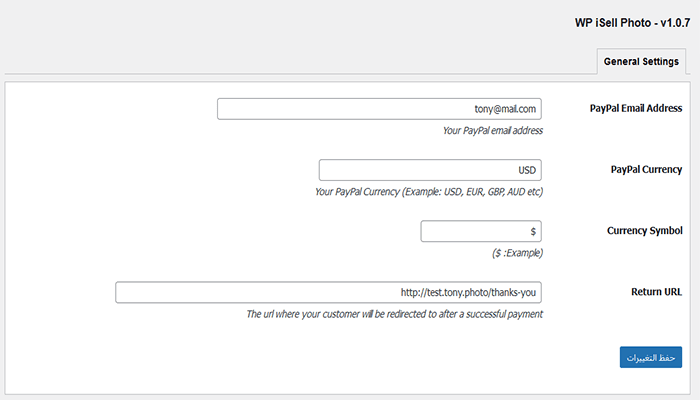This screenshot has height=400, width=700.
Task: Place the cursor on the USD value
Action: 527,170
